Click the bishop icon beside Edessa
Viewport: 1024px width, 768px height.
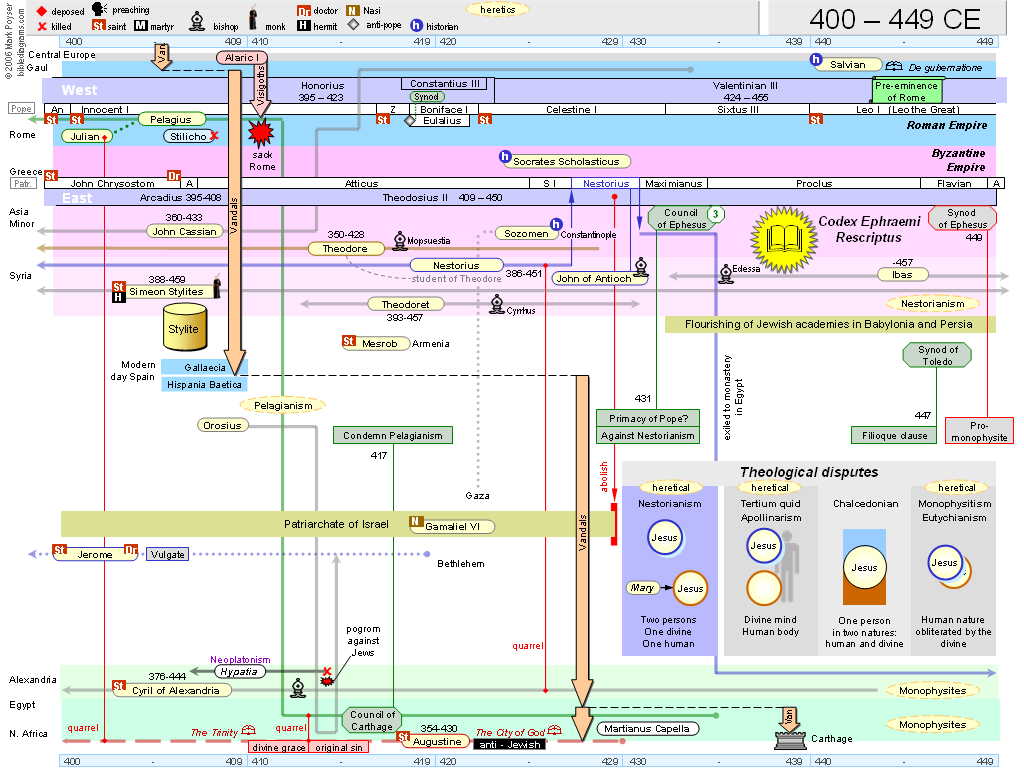coord(724,270)
